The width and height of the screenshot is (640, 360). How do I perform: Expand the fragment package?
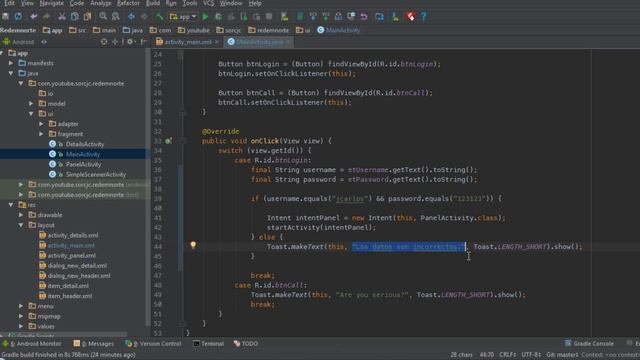point(41,134)
